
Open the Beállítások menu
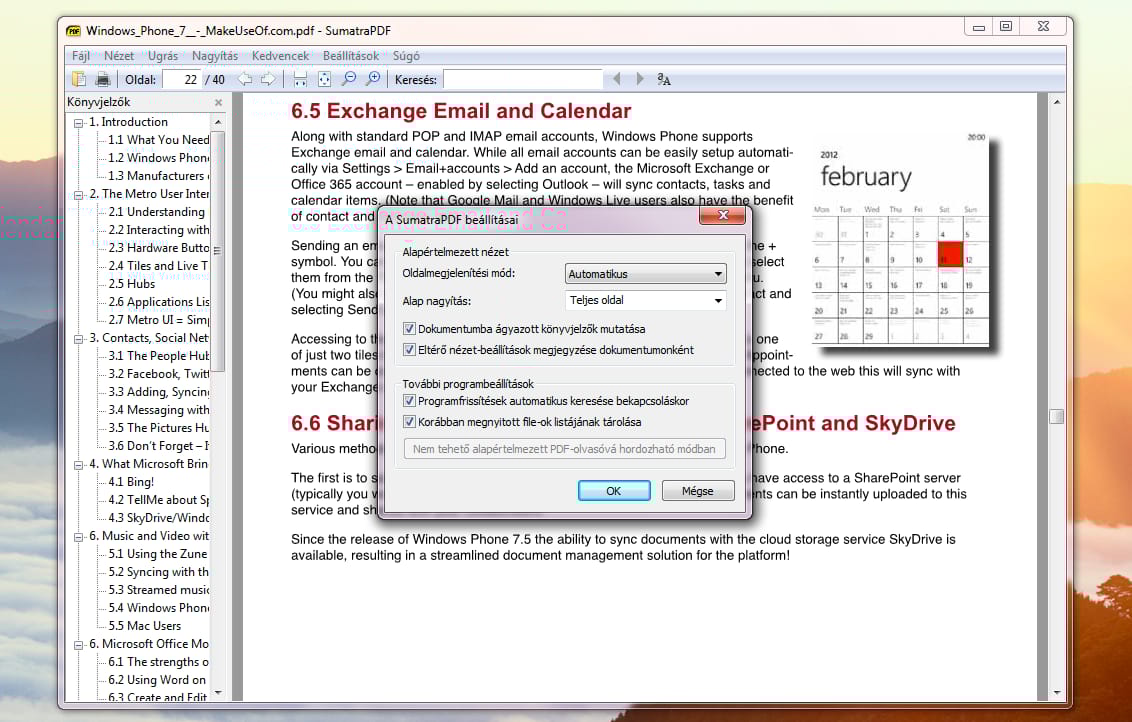[351, 56]
